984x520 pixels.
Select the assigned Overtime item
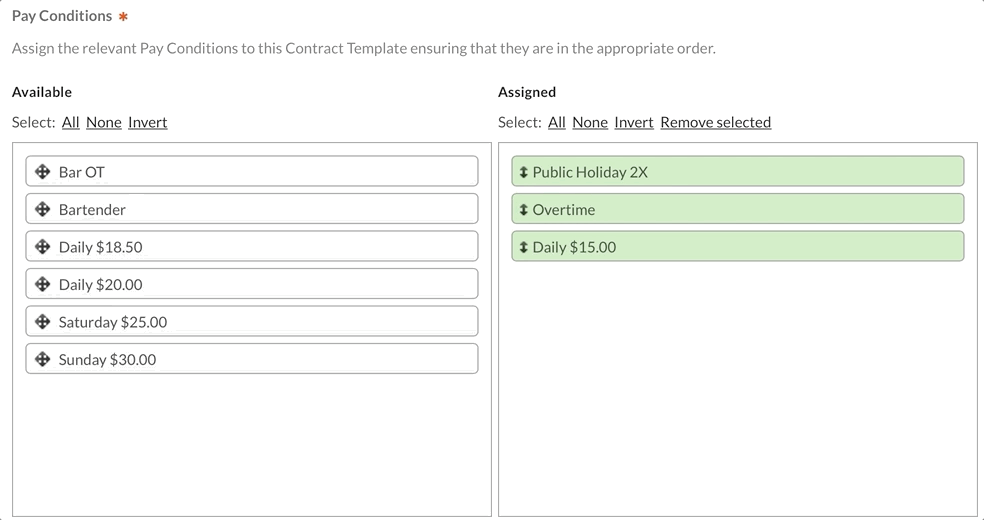pos(738,210)
